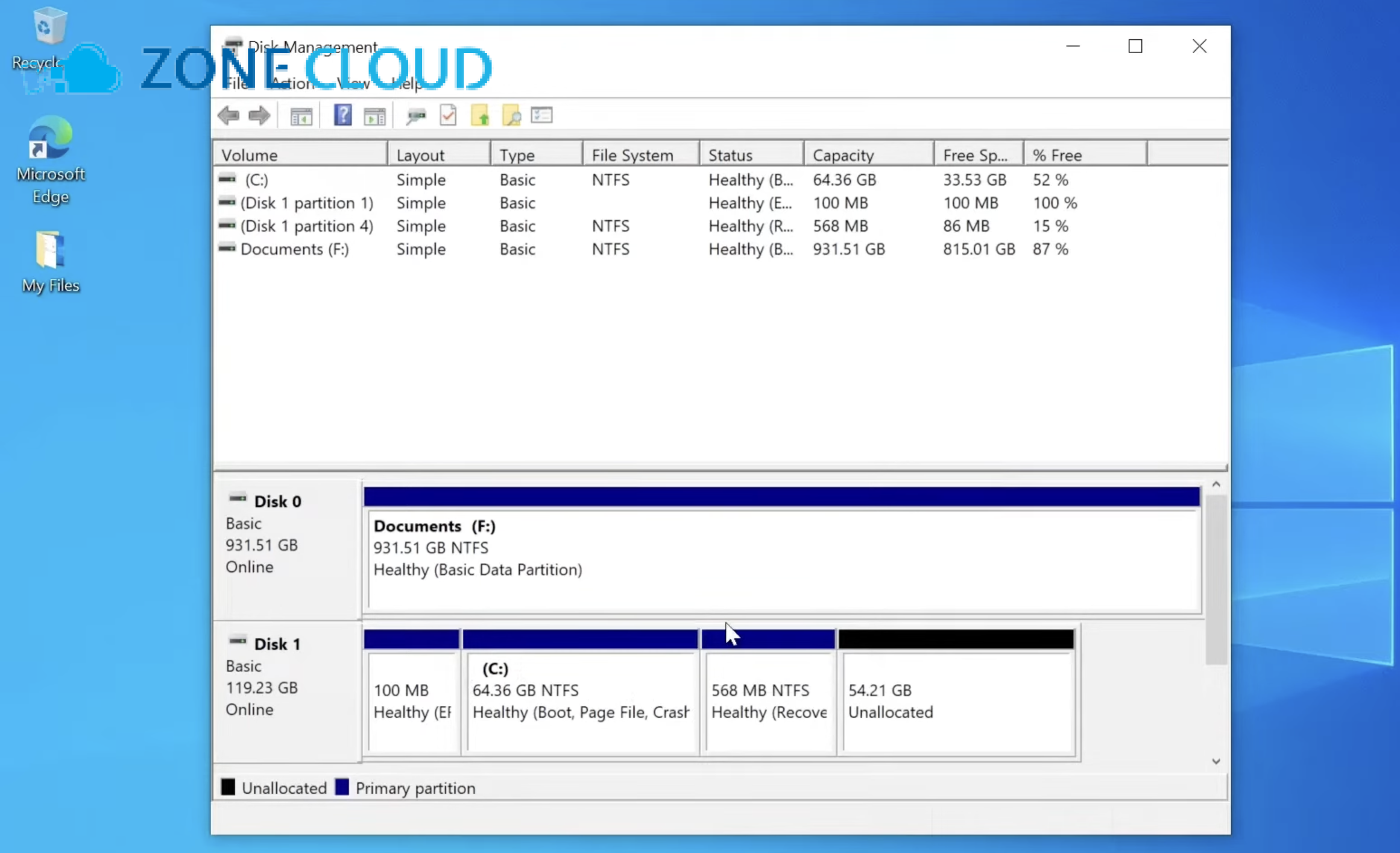Click the scroll up arrow in disk pane
Viewport: 1400px width, 853px height.
pyautogui.click(x=1216, y=484)
